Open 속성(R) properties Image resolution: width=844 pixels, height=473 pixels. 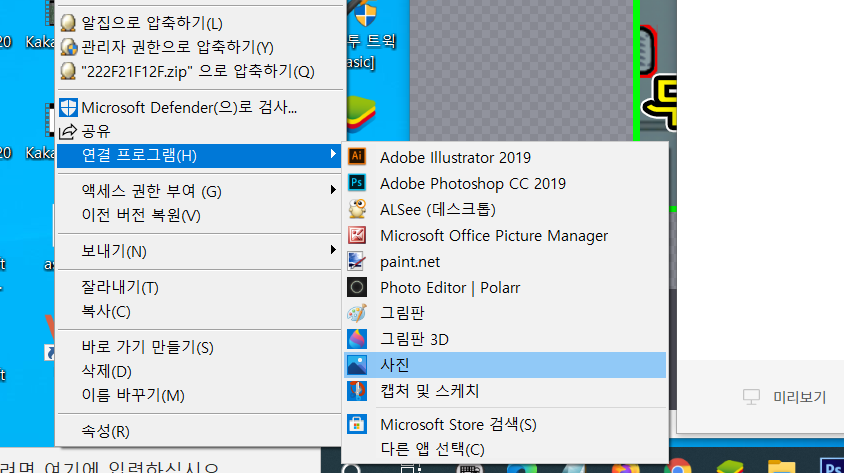click(200, 431)
